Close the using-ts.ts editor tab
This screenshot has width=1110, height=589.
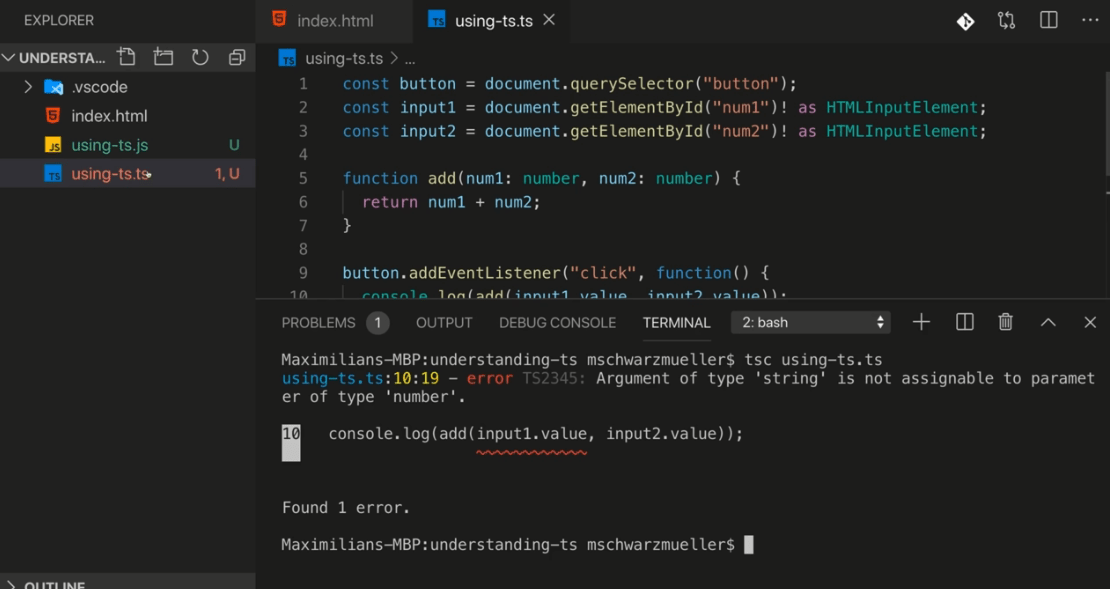pos(549,21)
